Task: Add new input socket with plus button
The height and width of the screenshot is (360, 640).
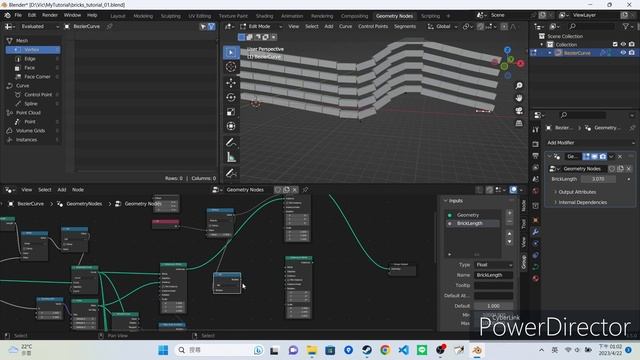Action: [x=509, y=213]
